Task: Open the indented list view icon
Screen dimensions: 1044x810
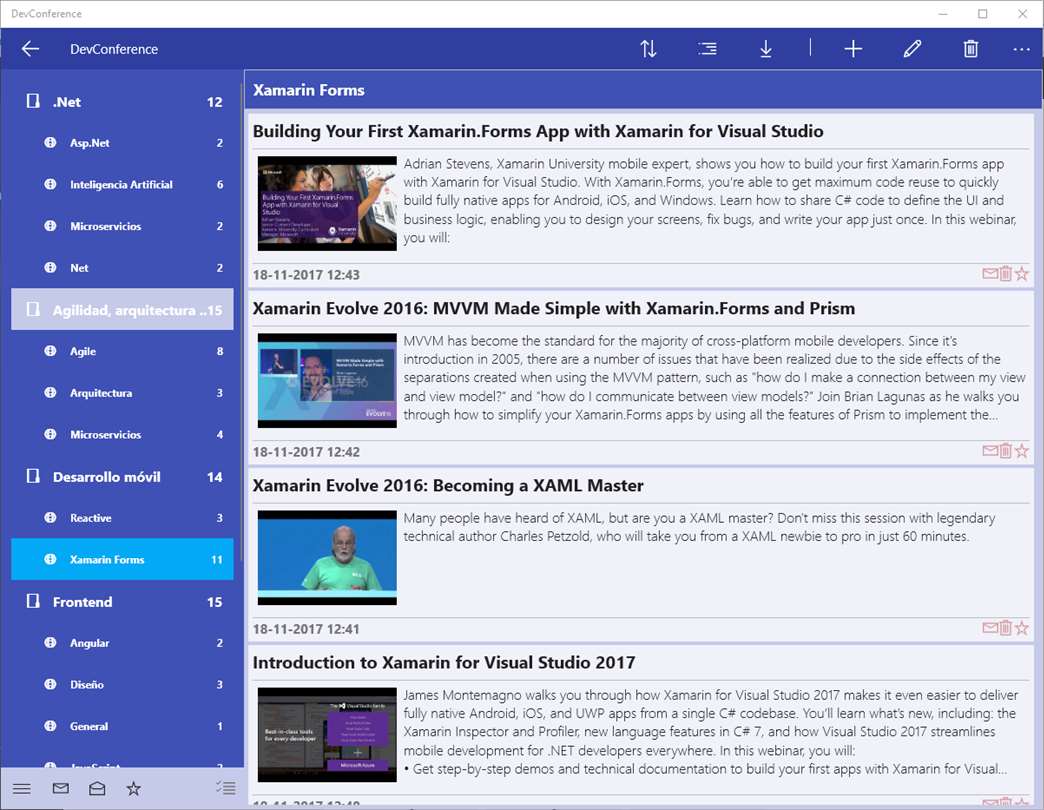Action: (707, 49)
